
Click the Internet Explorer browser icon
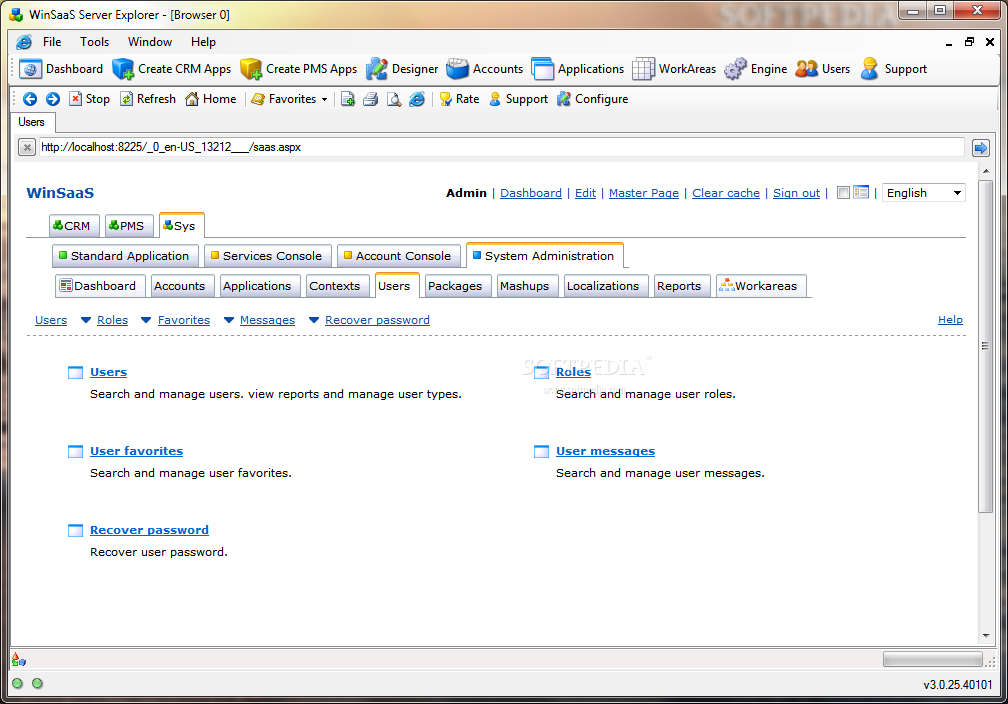coord(417,99)
